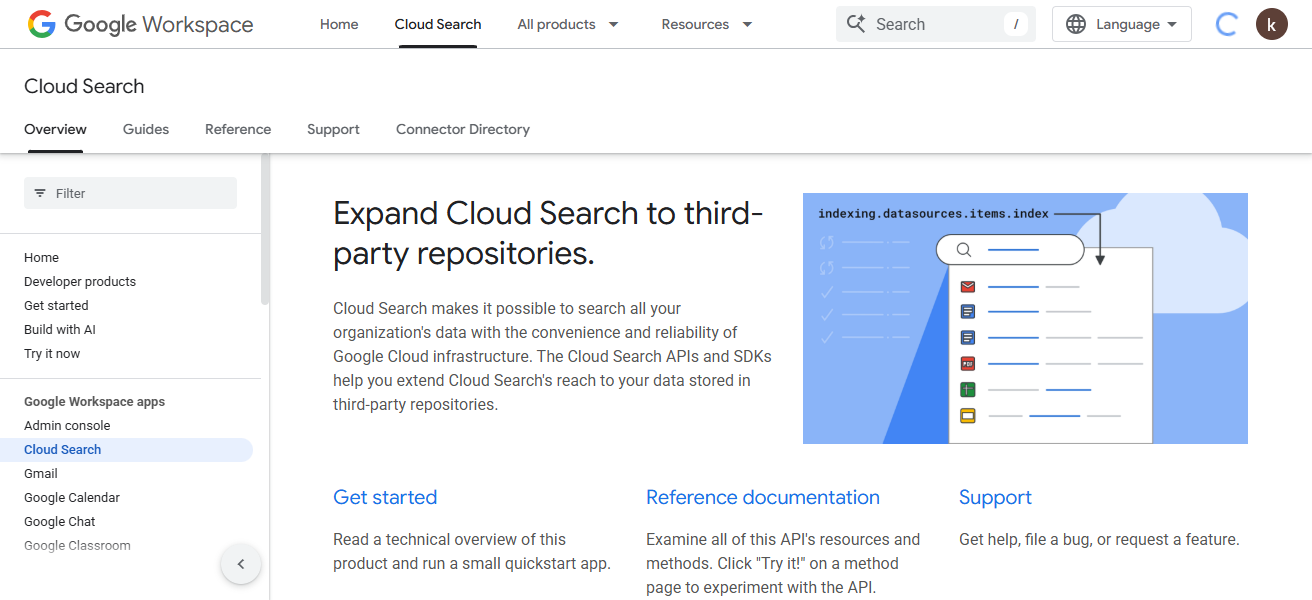The height and width of the screenshot is (600, 1312).
Task: Click the Support heading link
Action: (x=995, y=496)
